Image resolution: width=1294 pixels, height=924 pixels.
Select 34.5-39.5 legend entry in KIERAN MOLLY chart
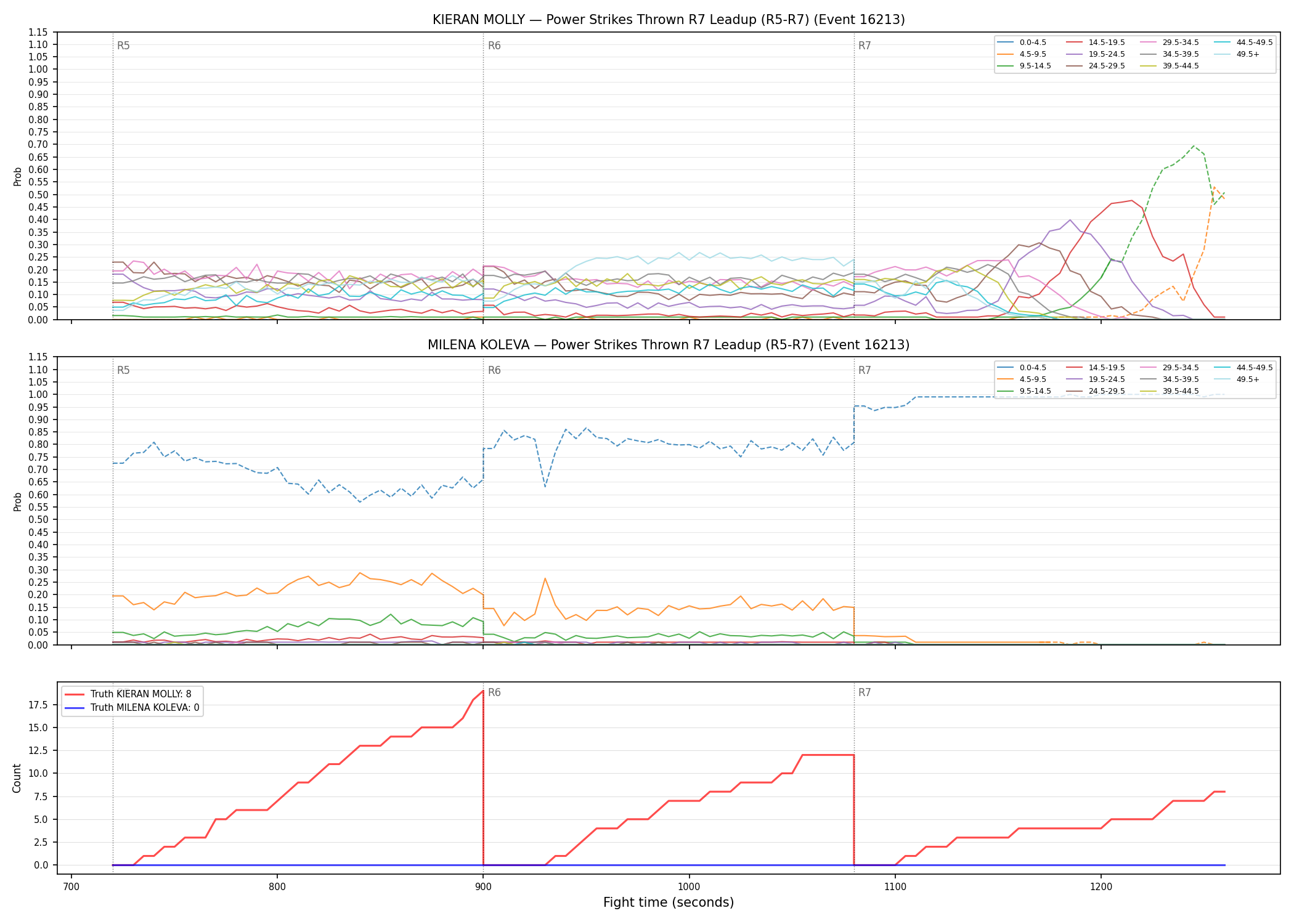tap(1170, 54)
